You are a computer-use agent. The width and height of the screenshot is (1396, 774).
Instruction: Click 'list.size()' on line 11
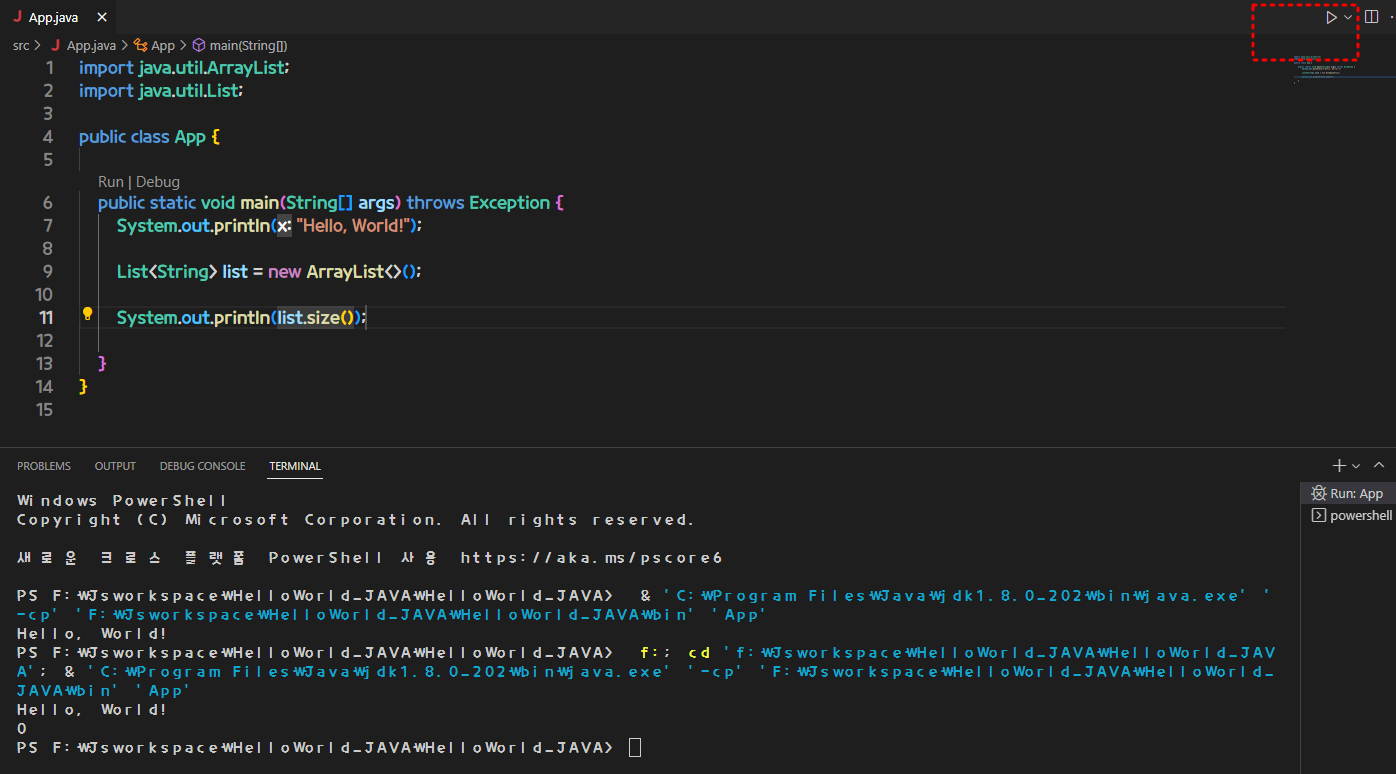[317, 317]
